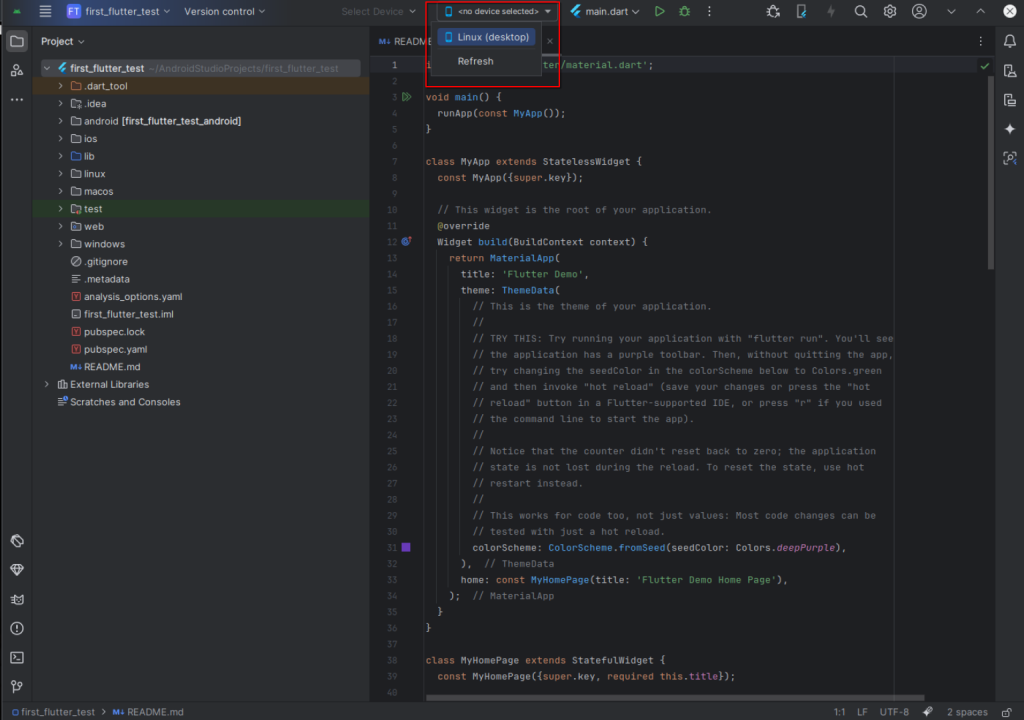Click the override gutter icon on line 12
Viewport: 1024px width, 720px height.
[x=406, y=242]
